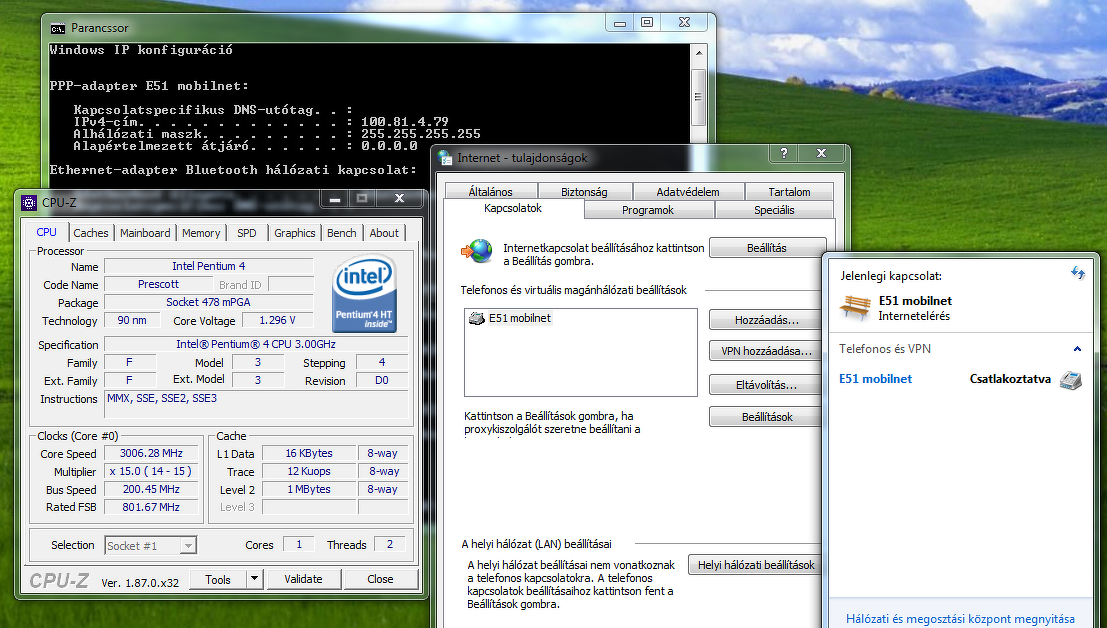The height and width of the screenshot is (628, 1107).
Task: Click the Socket 478 mPGA package field
Action: 209,302
